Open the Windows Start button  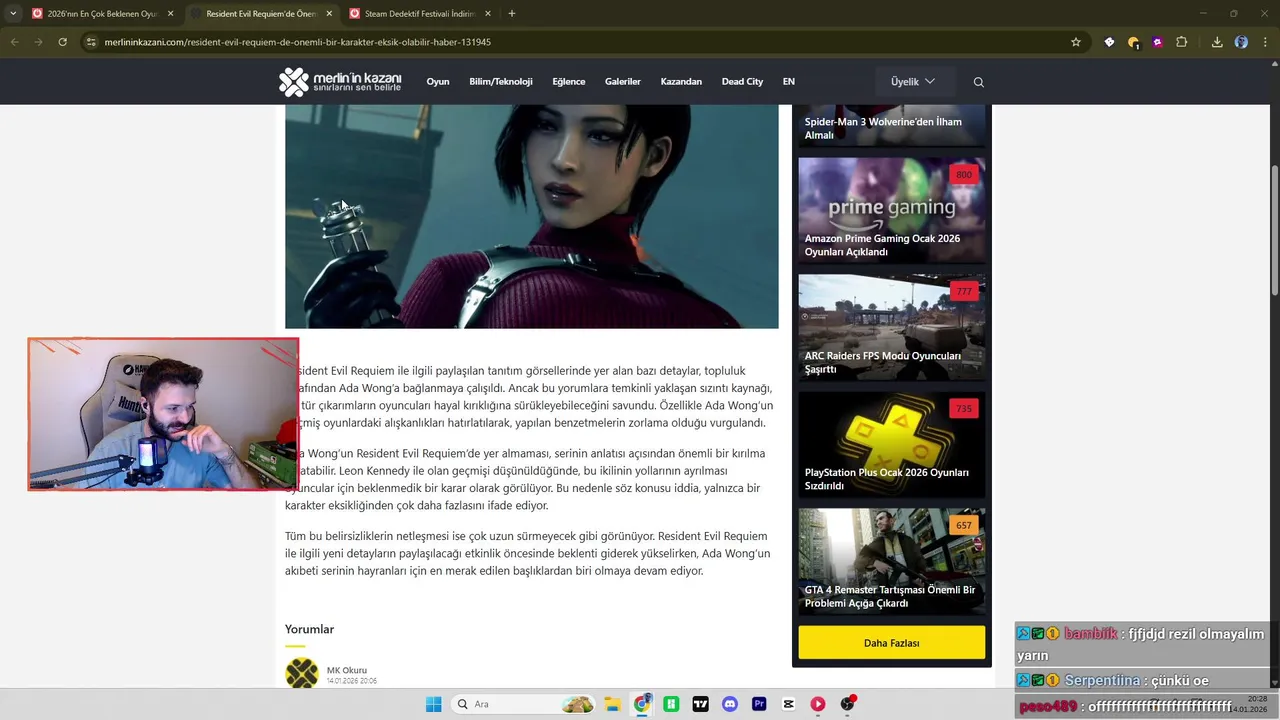point(434,704)
